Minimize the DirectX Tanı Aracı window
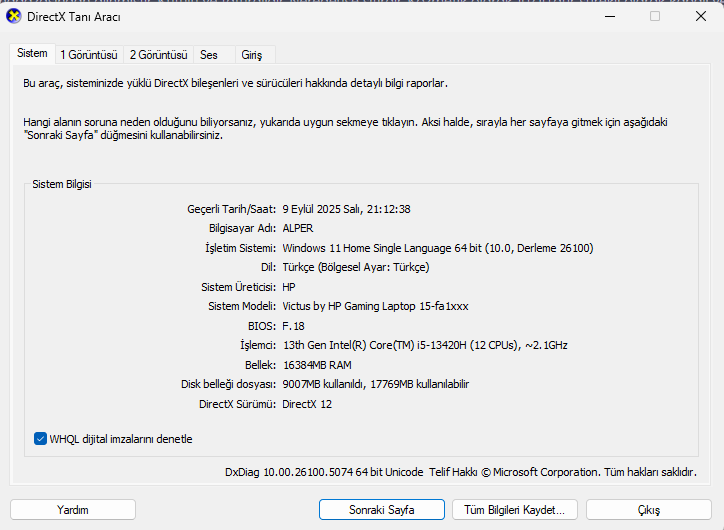 [610, 16]
